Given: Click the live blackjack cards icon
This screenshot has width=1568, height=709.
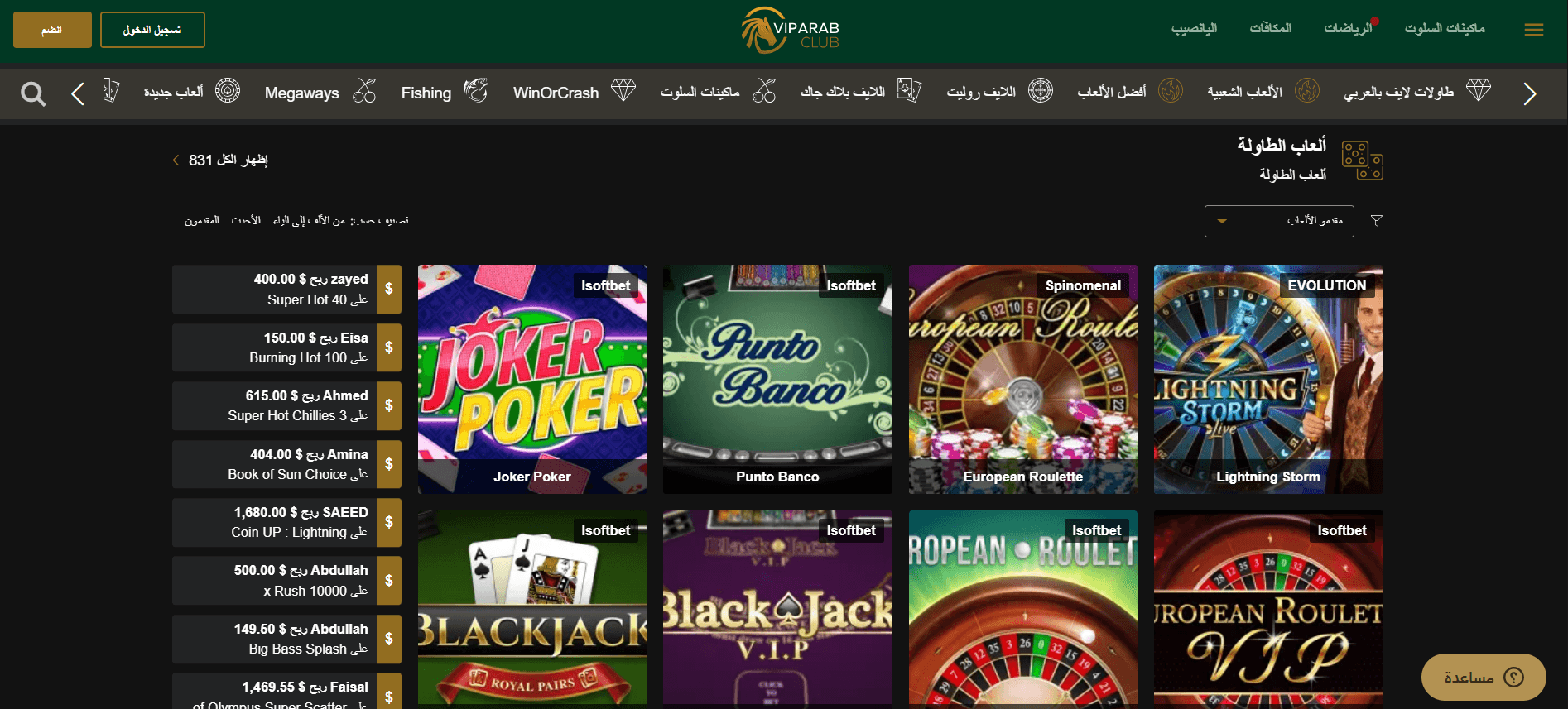Looking at the screenshot, I should click(909, 90).
